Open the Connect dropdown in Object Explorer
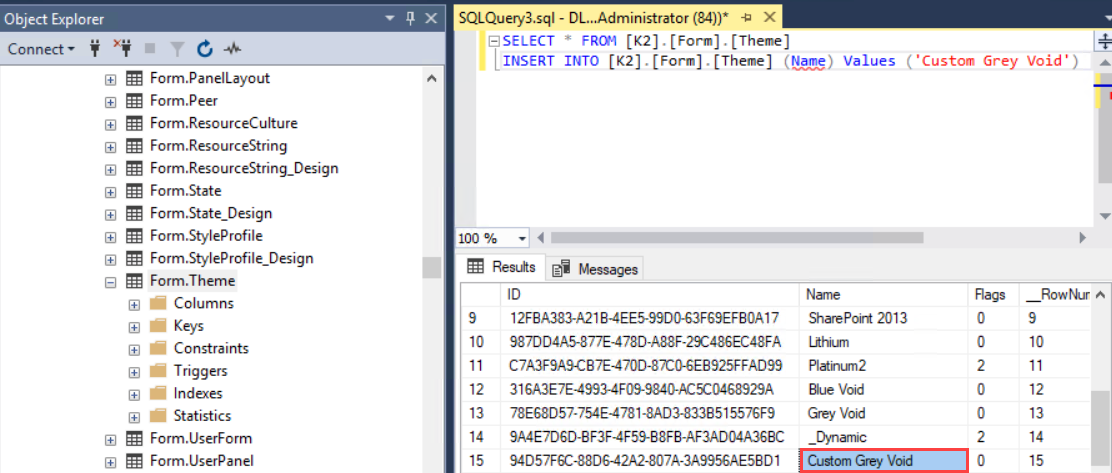Image resolution: width=1112 pixels, height=473 pixels. click(41, 49)
